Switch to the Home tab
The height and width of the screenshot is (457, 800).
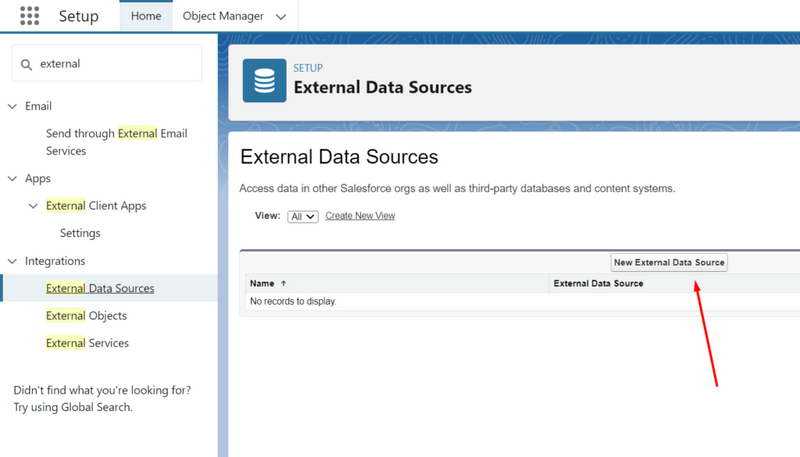(x=146, y=16)
